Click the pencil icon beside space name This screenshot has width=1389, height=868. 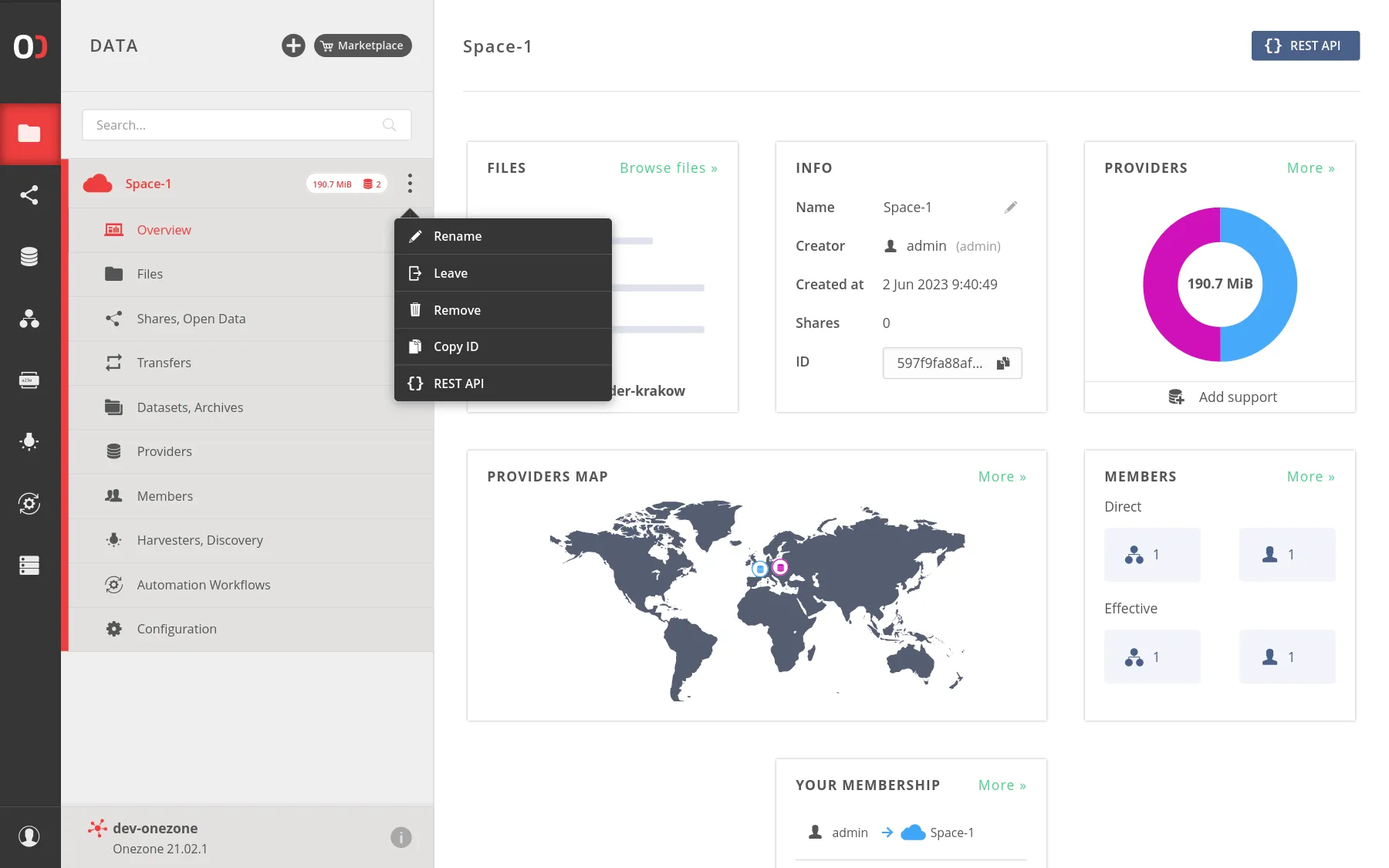pos(1011,208)
